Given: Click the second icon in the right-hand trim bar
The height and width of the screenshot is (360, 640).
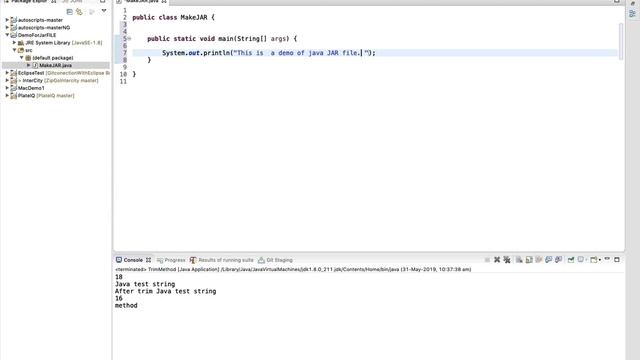Looking at the screenshot, I should [633, 14].
